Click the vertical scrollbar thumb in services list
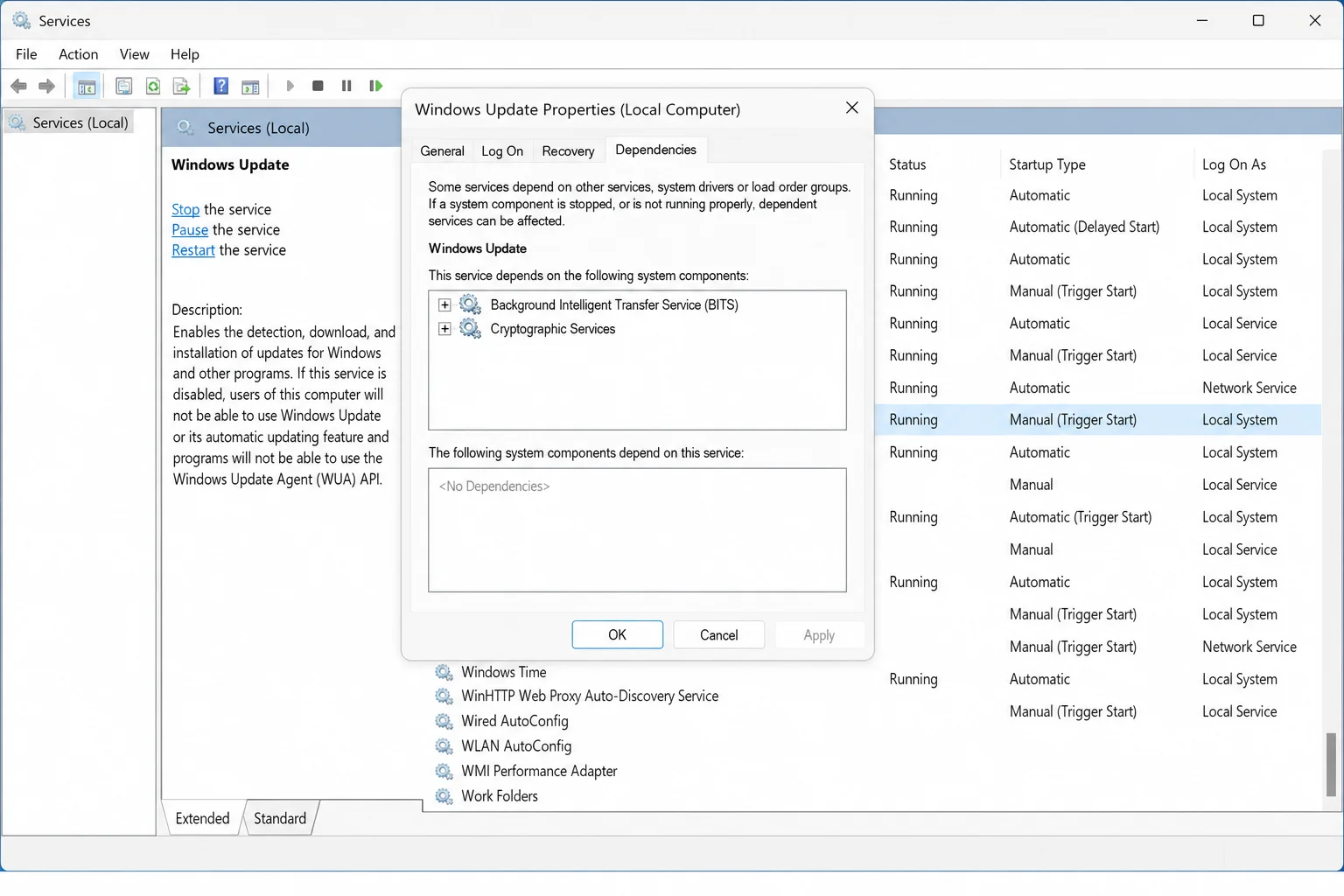 (1332, 765)
